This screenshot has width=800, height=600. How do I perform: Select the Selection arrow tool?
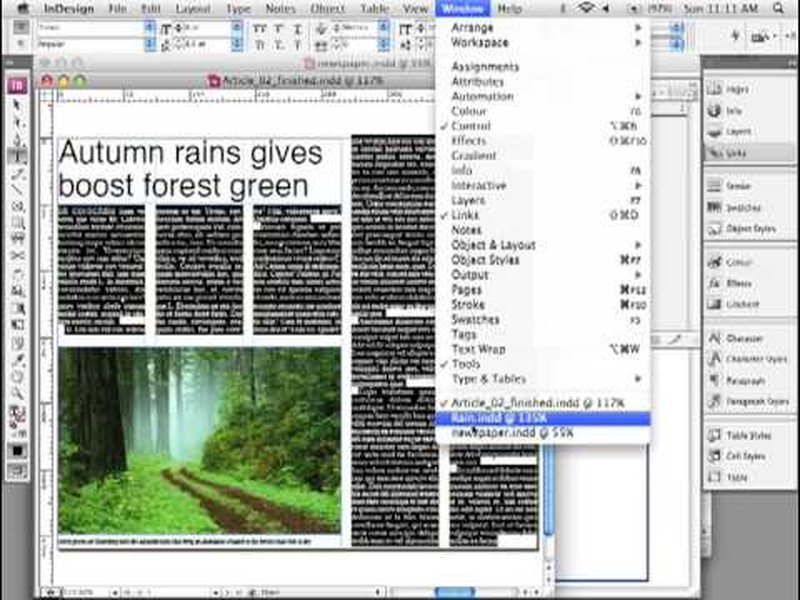17,105
